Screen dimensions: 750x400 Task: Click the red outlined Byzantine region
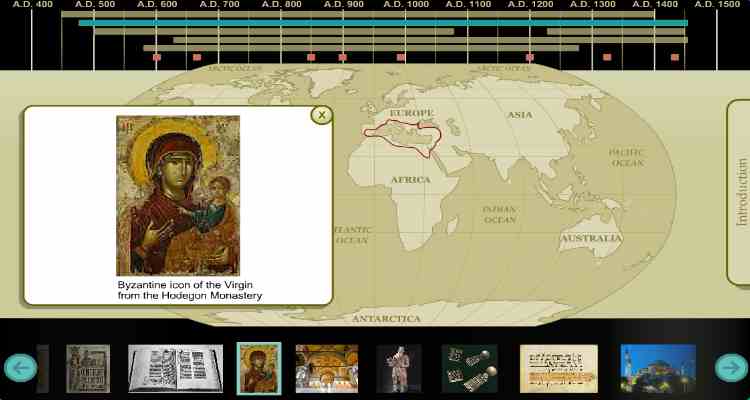(403, 139)
